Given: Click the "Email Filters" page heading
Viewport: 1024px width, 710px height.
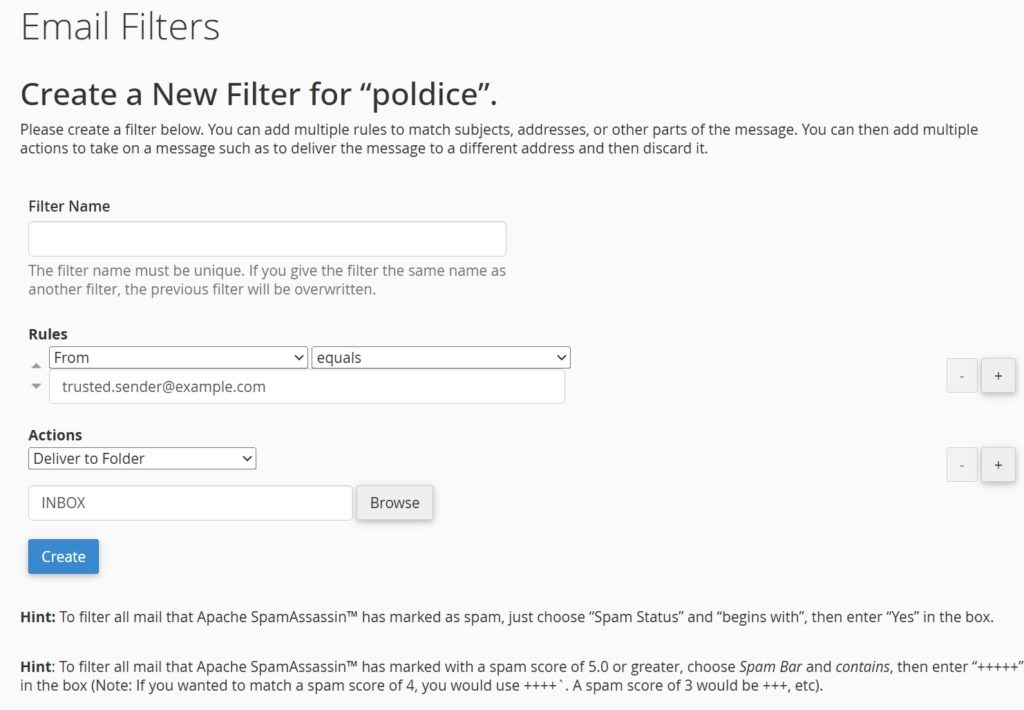Looking at the screenshot, I should point(120,26).
